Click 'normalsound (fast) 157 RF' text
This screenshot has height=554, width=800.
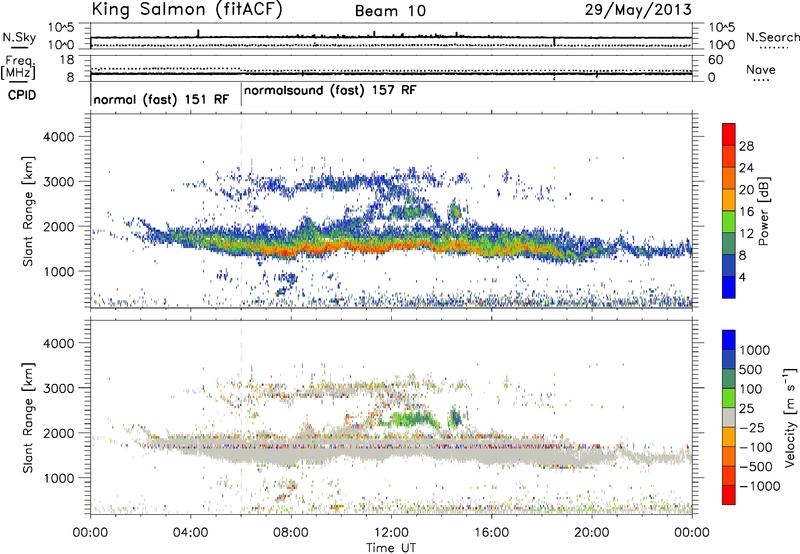330,90
